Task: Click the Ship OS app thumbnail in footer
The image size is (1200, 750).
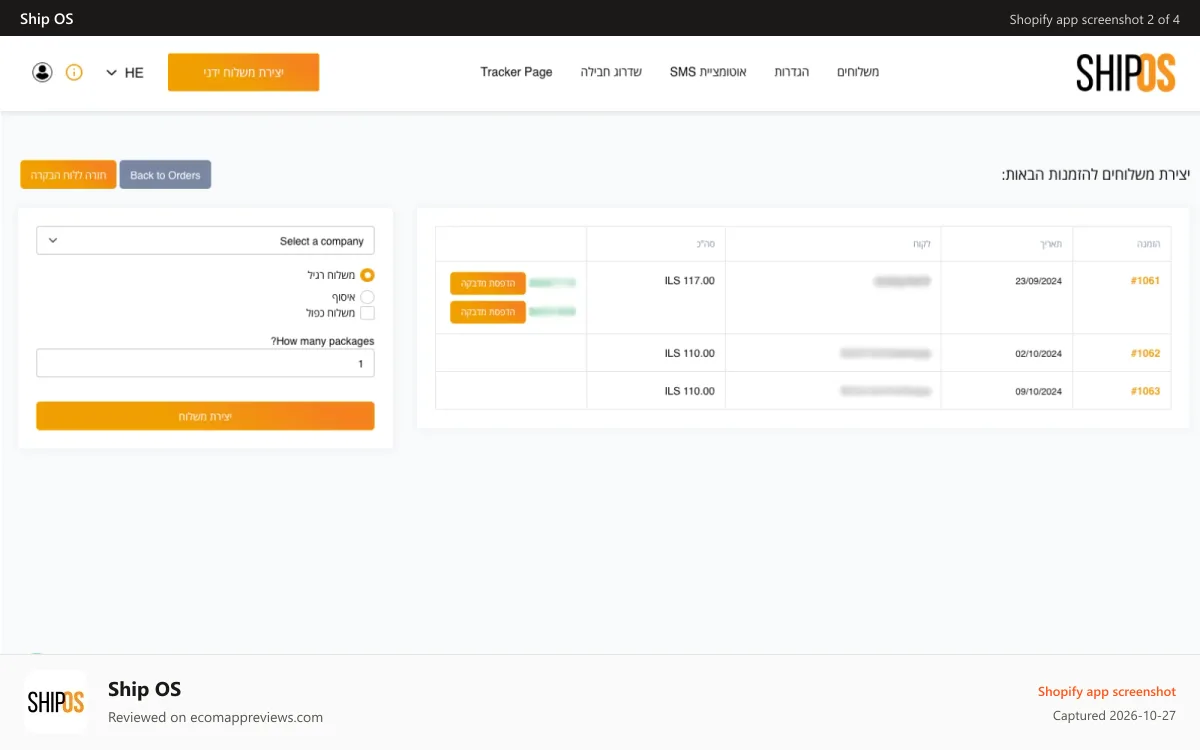Action: pyautogui.click(x=55, y=702)
